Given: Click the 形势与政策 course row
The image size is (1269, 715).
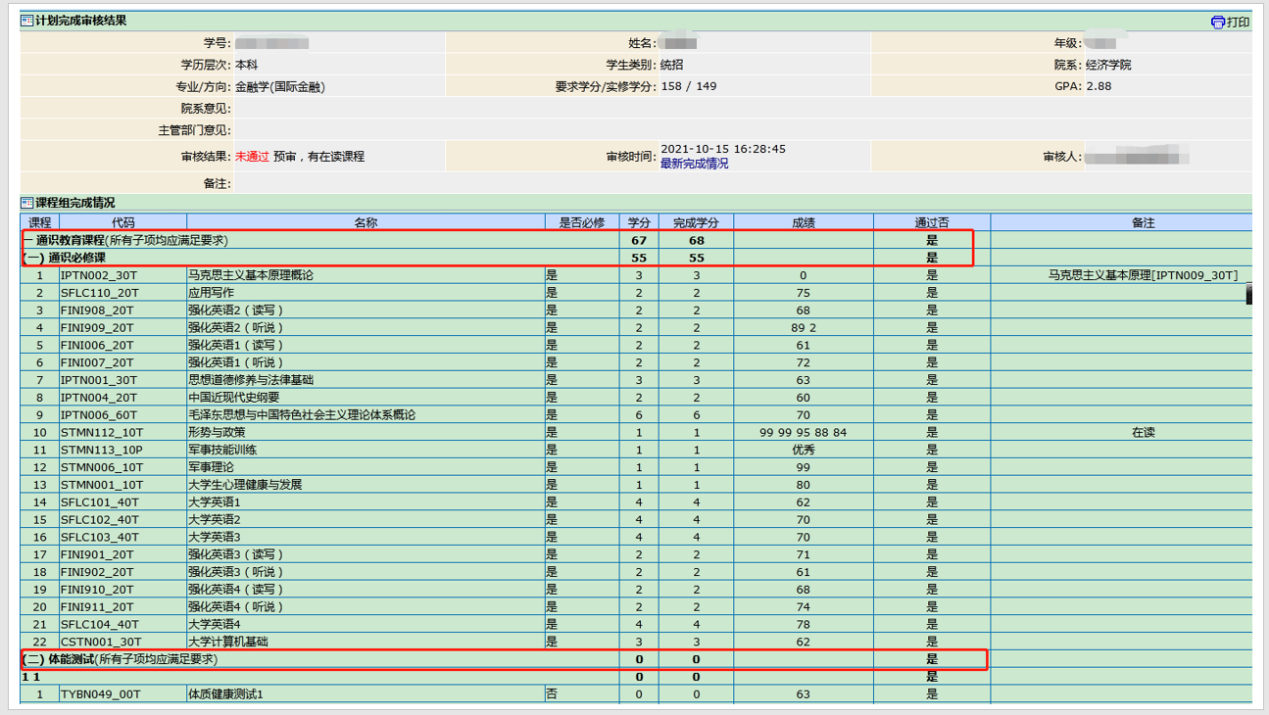Looking at the screenshot, I should 217,433.
